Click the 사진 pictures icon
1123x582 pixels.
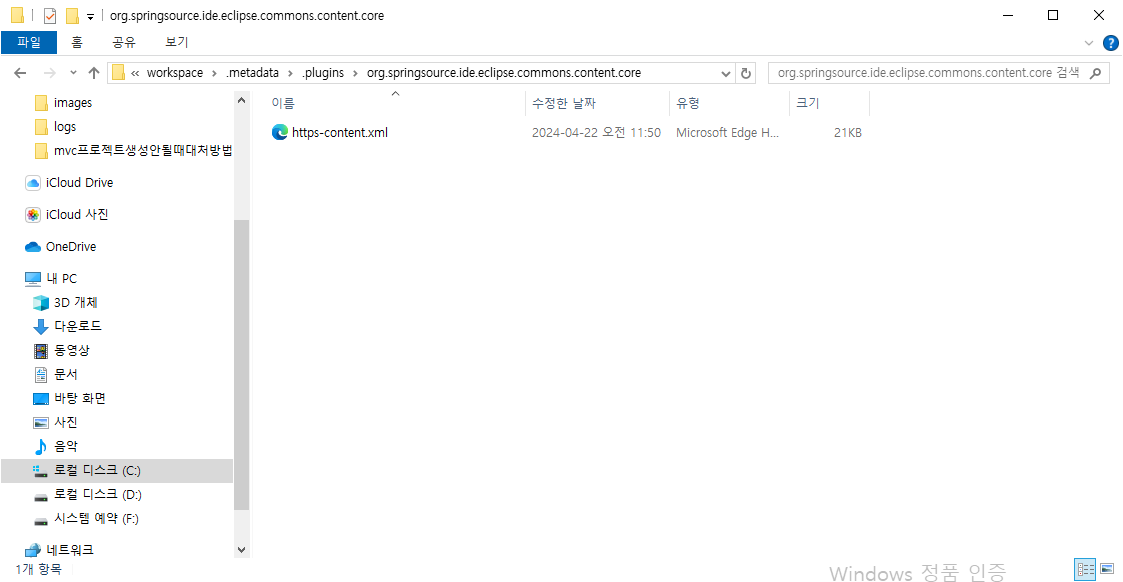[x=41, y=422]
